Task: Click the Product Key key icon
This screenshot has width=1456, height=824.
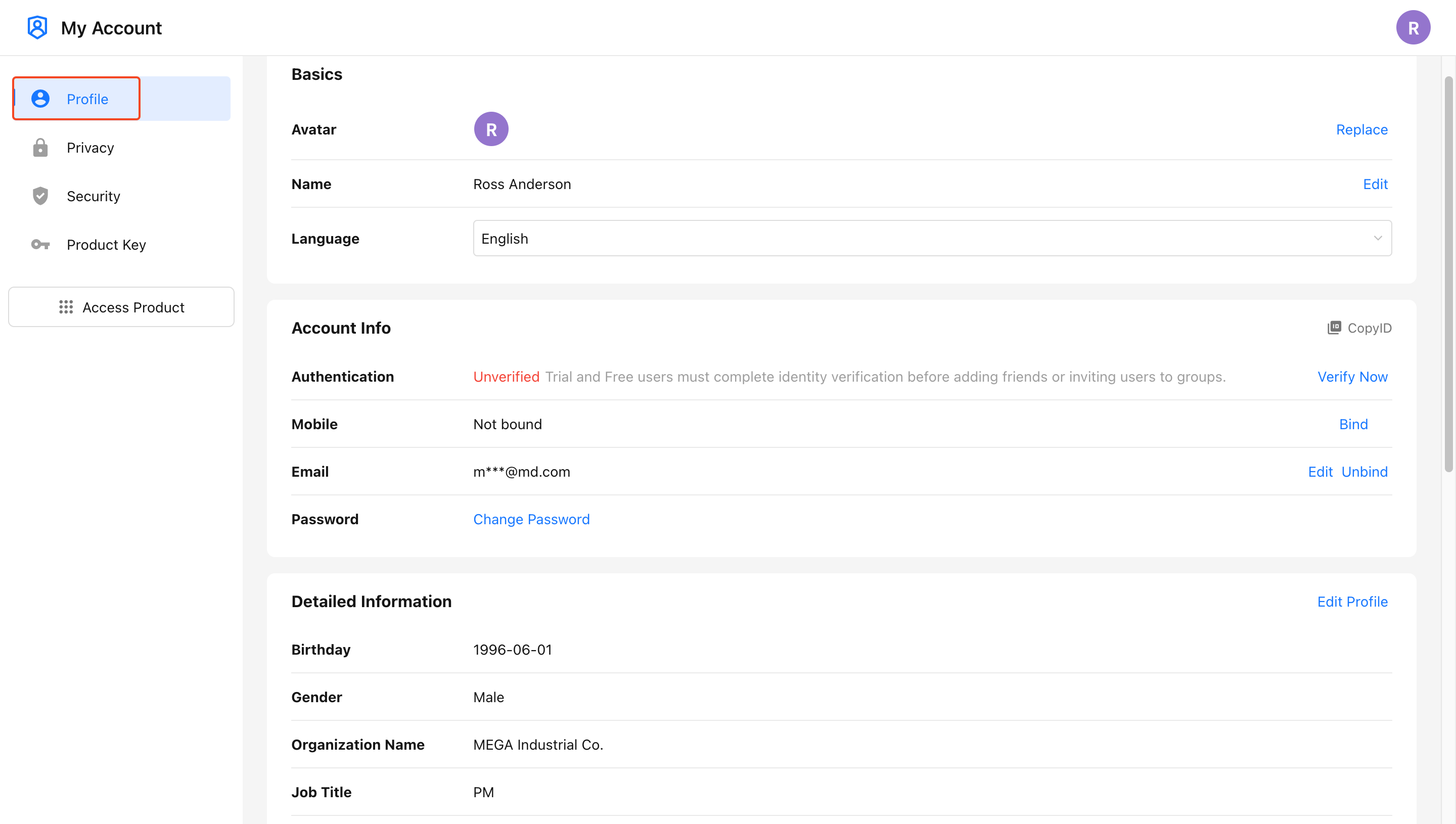Action: pos(40,245)
